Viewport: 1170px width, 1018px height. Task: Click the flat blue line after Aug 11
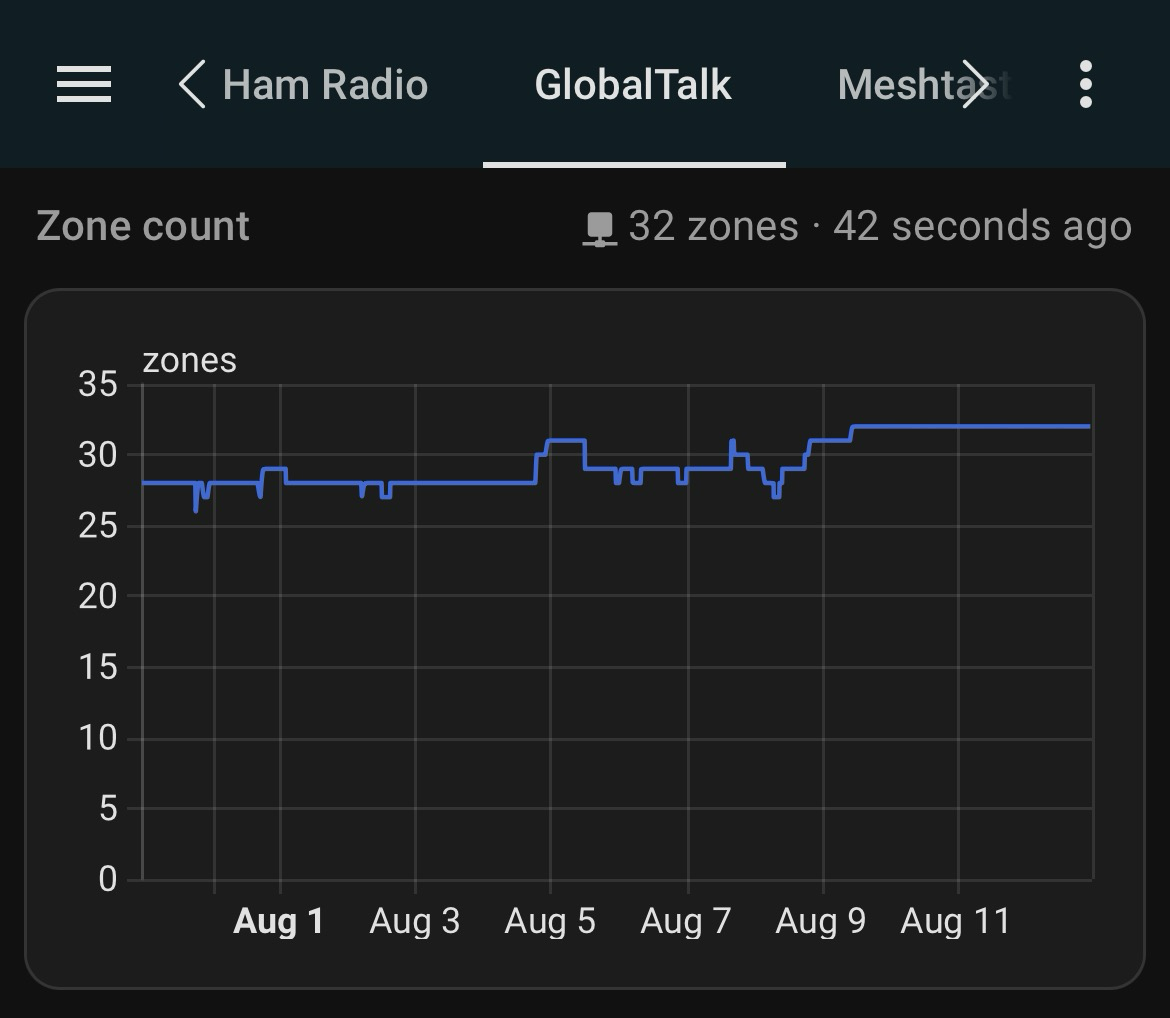[x=1020, y=426]
